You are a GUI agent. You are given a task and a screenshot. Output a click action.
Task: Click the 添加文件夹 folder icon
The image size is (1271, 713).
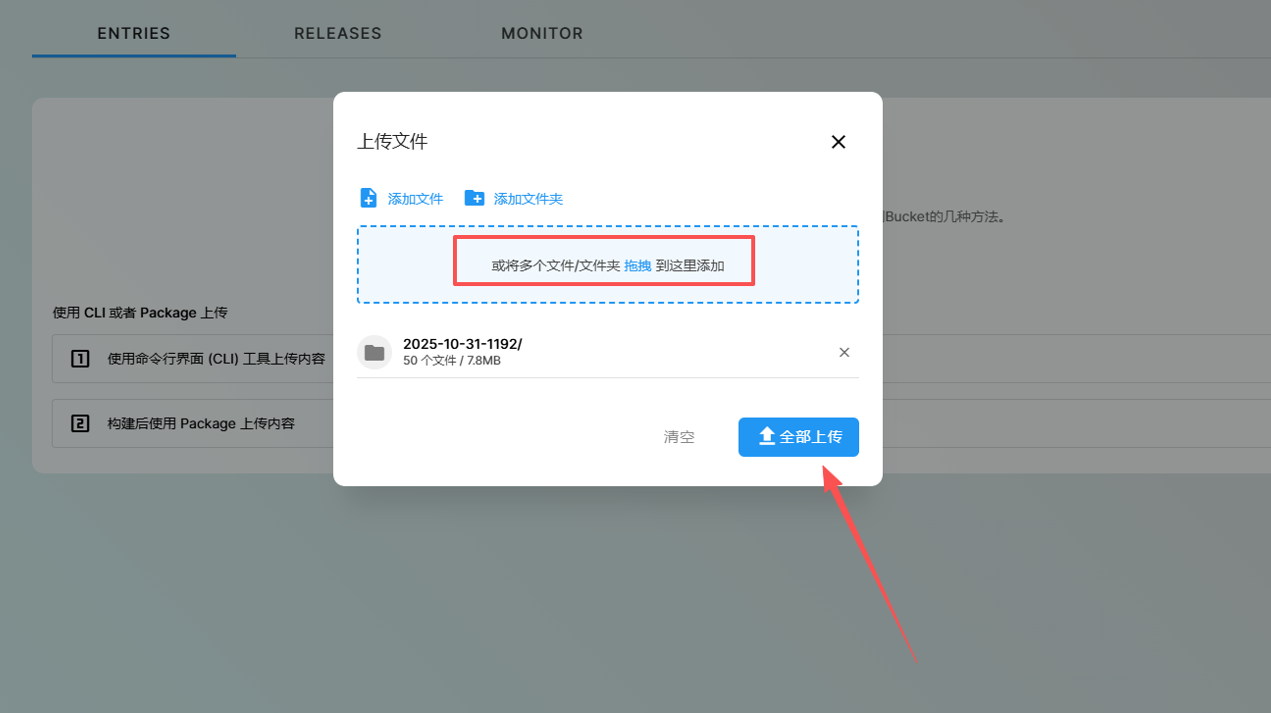click(x=474, y=198)
